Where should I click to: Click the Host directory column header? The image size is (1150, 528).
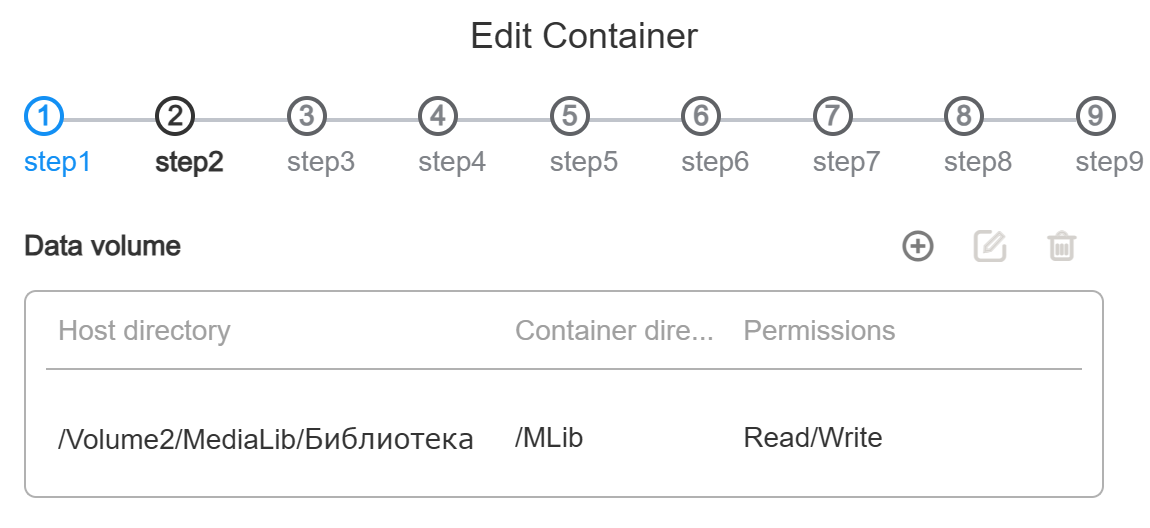[144, 331]
